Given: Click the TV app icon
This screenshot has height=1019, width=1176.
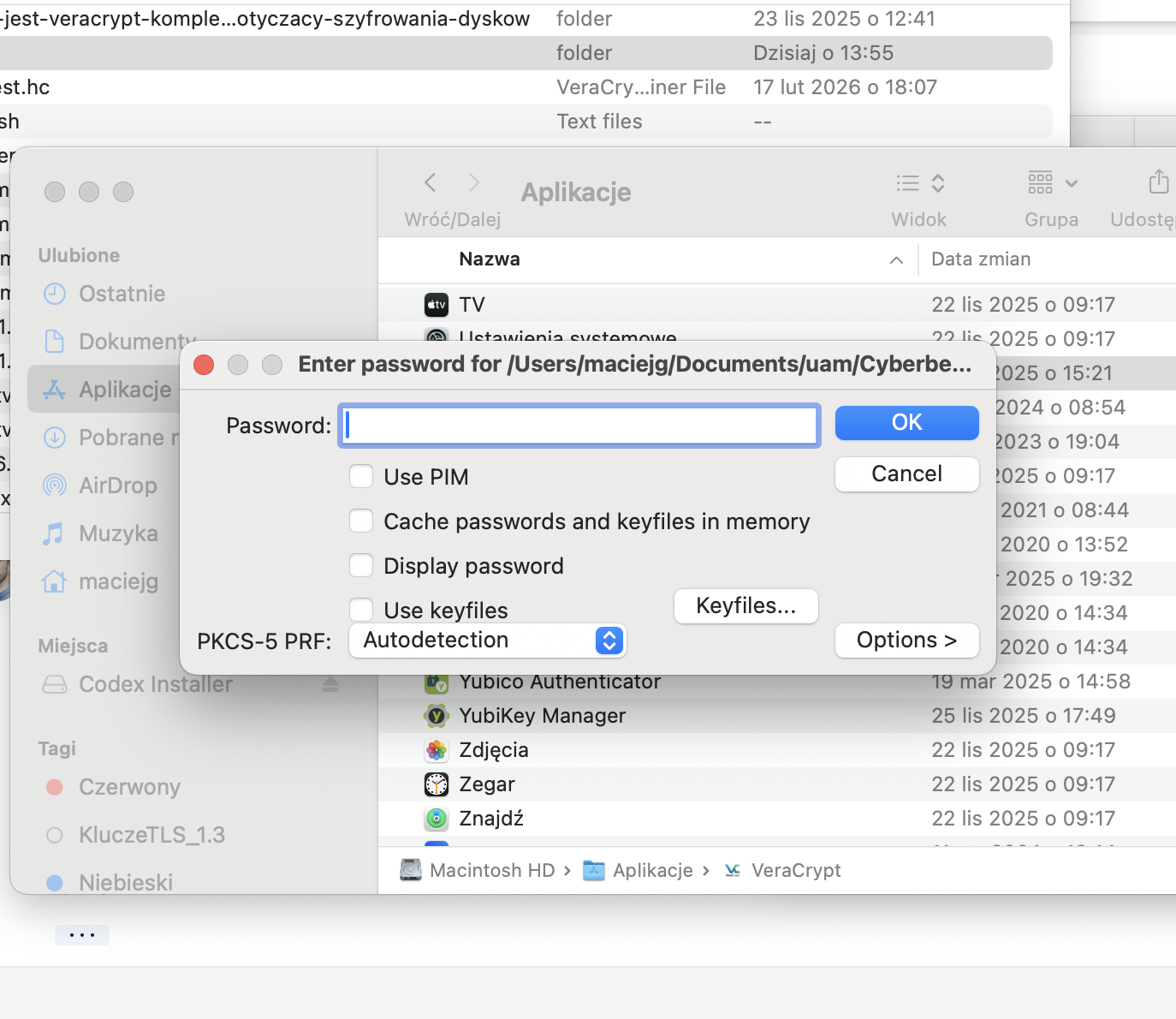Looking at the screenshot, I should [x=437, y=305].
